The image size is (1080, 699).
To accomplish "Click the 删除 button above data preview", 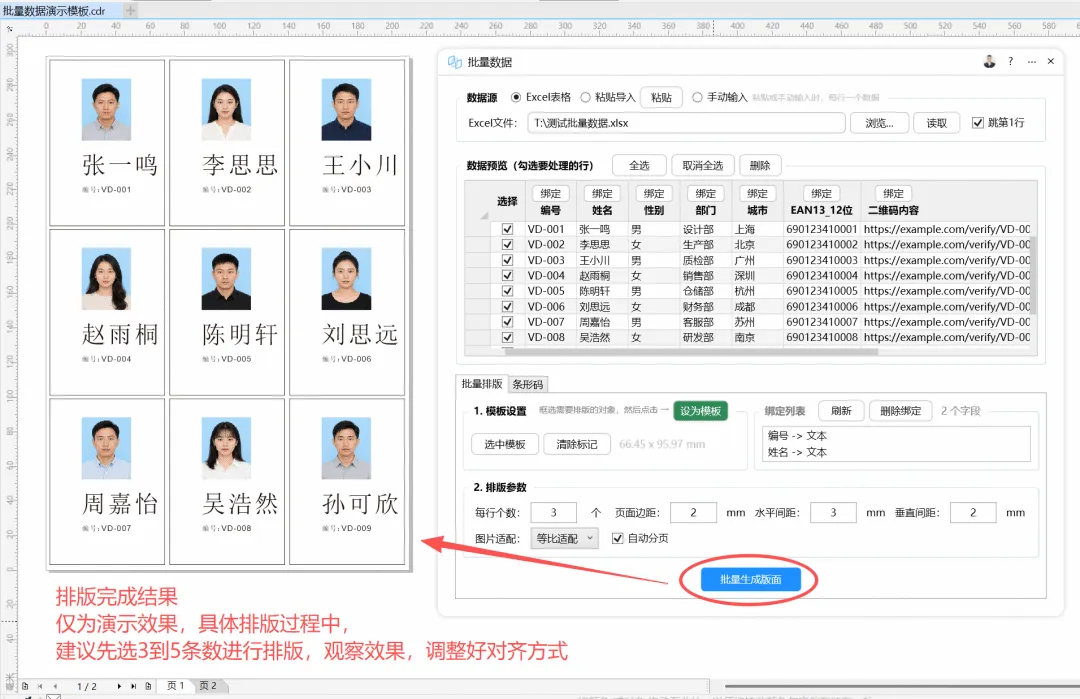I will [760, 165].
